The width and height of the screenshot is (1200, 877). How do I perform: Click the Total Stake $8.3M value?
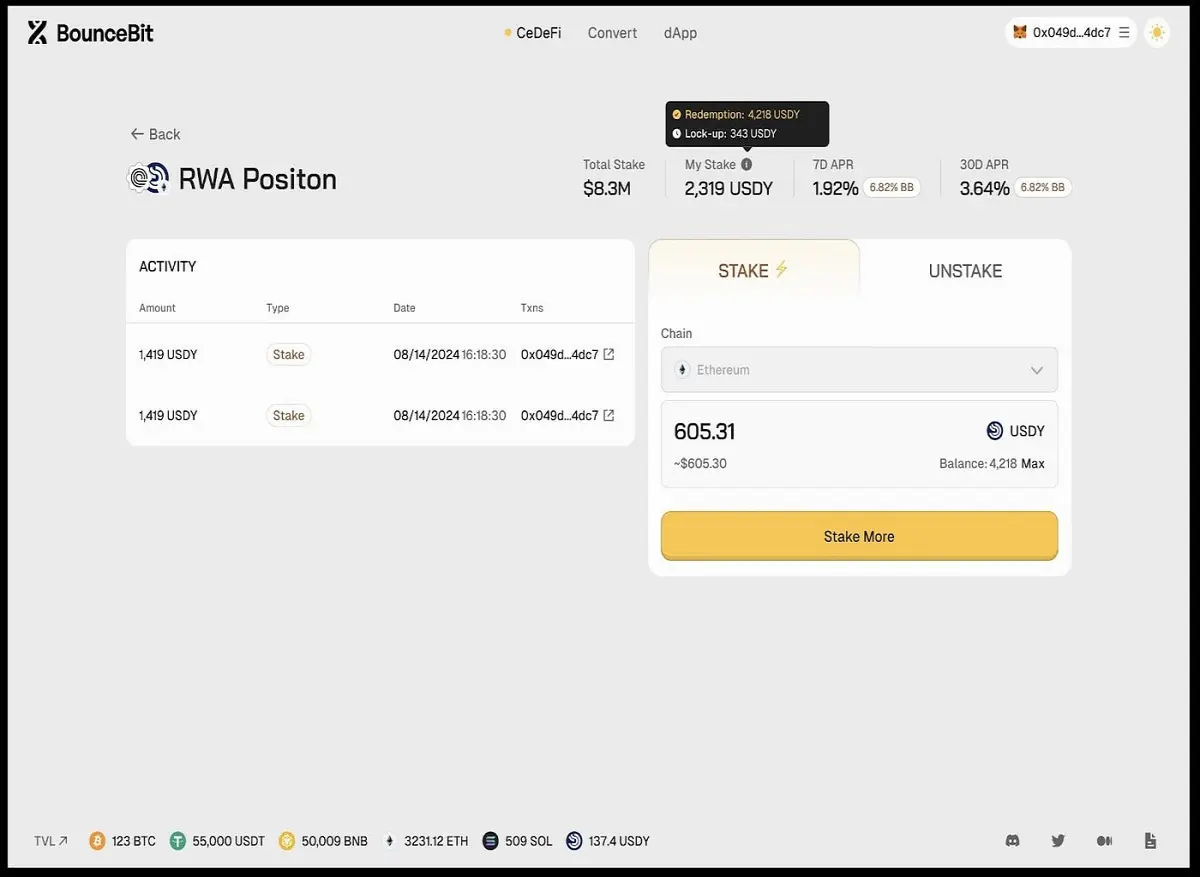coord(607,188)
